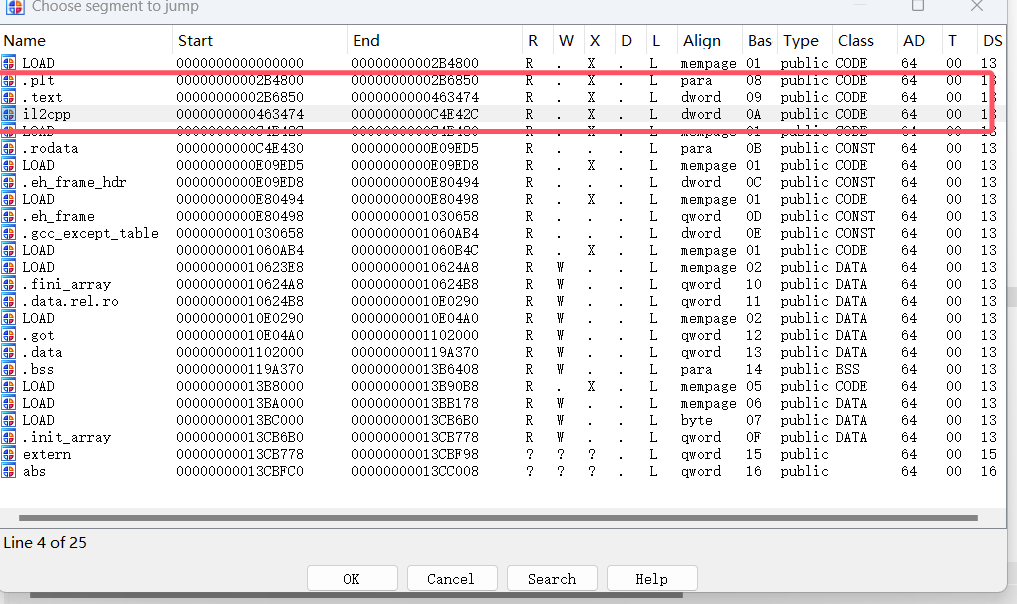Click the .data.rel.ro segment icon
Screen dimensions: 1017x604
tap(8, 301)
